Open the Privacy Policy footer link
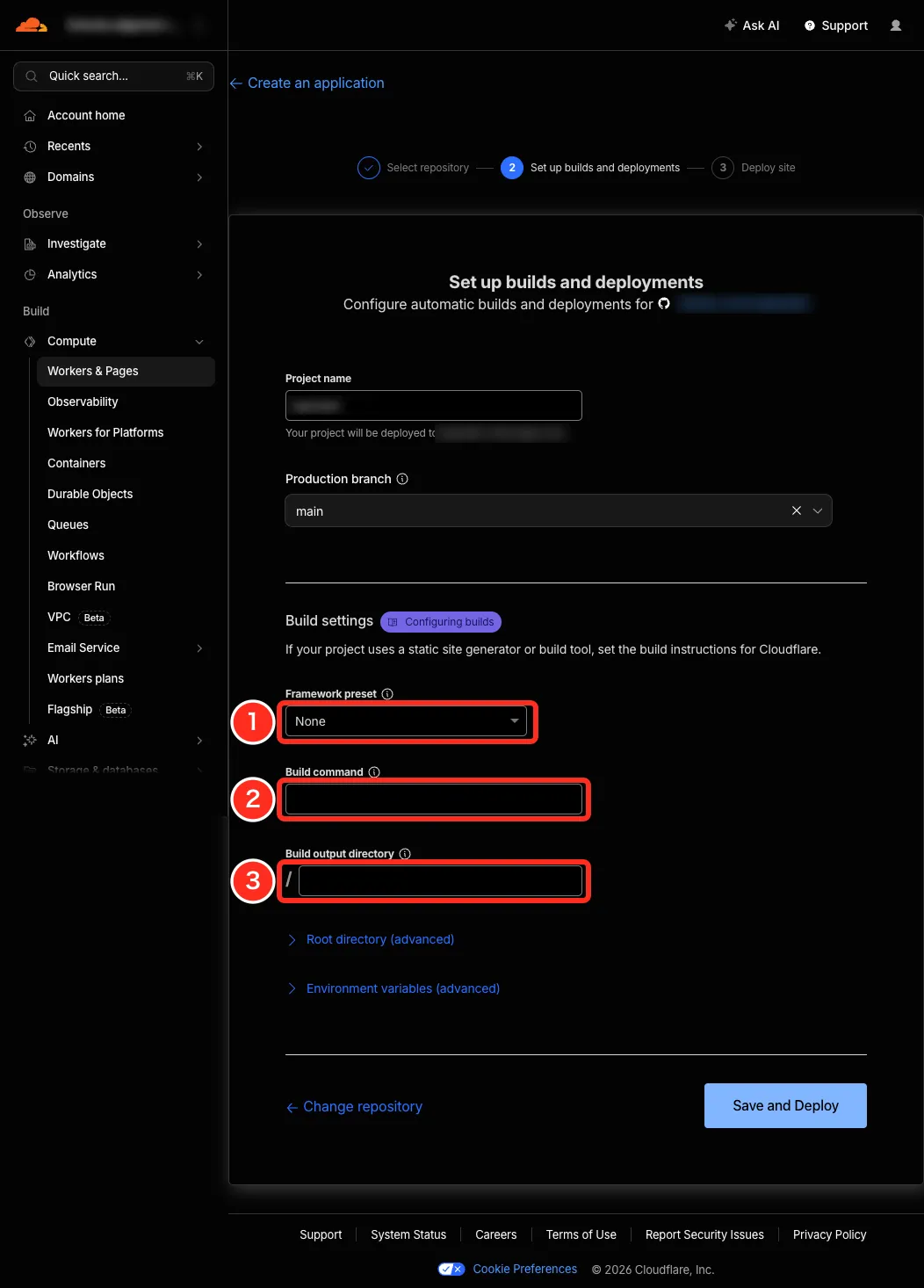Screen dimensions: 924x1288 tap(829, 1234)
